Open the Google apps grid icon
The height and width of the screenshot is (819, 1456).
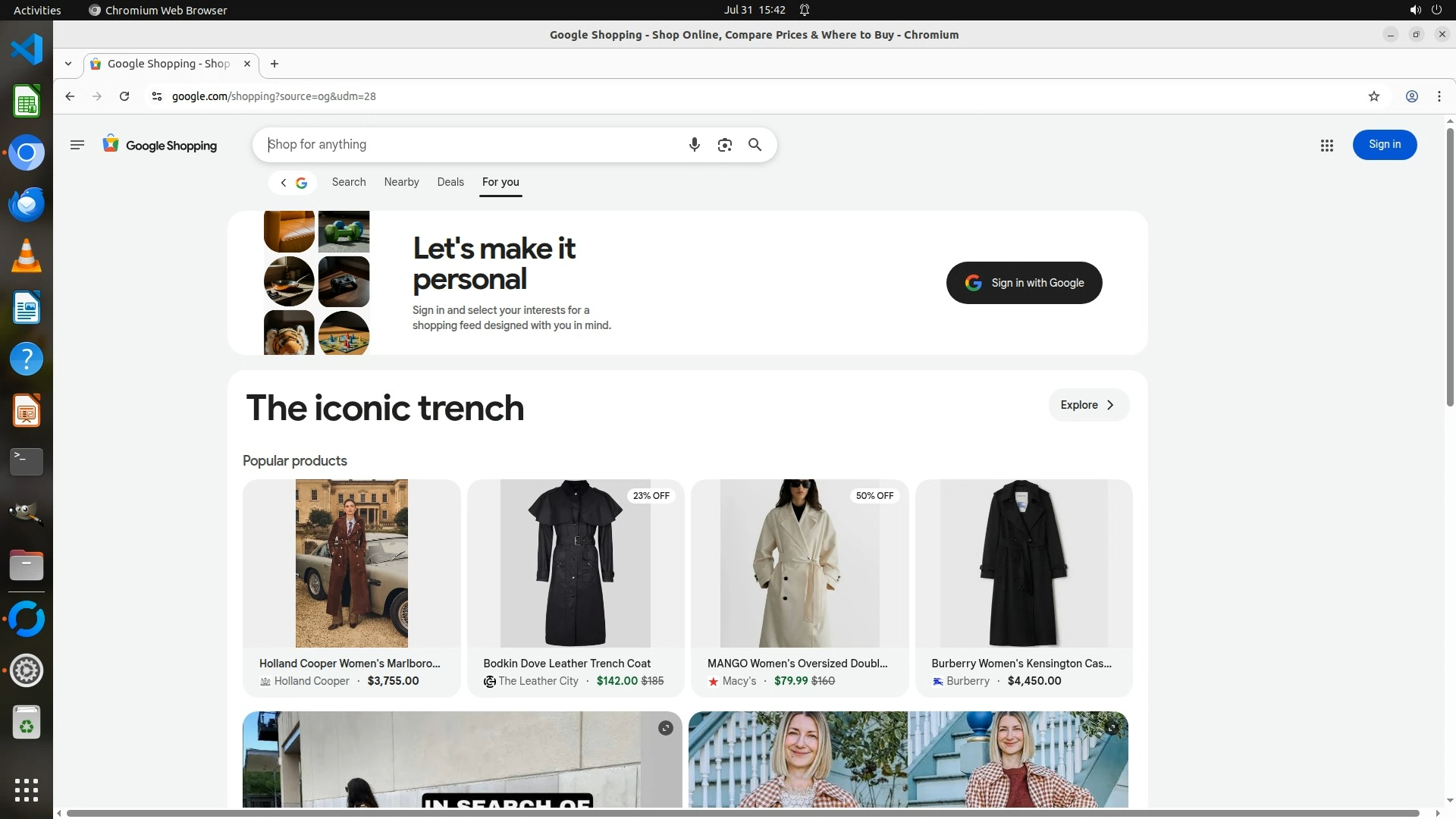(x=1326, y=146)
